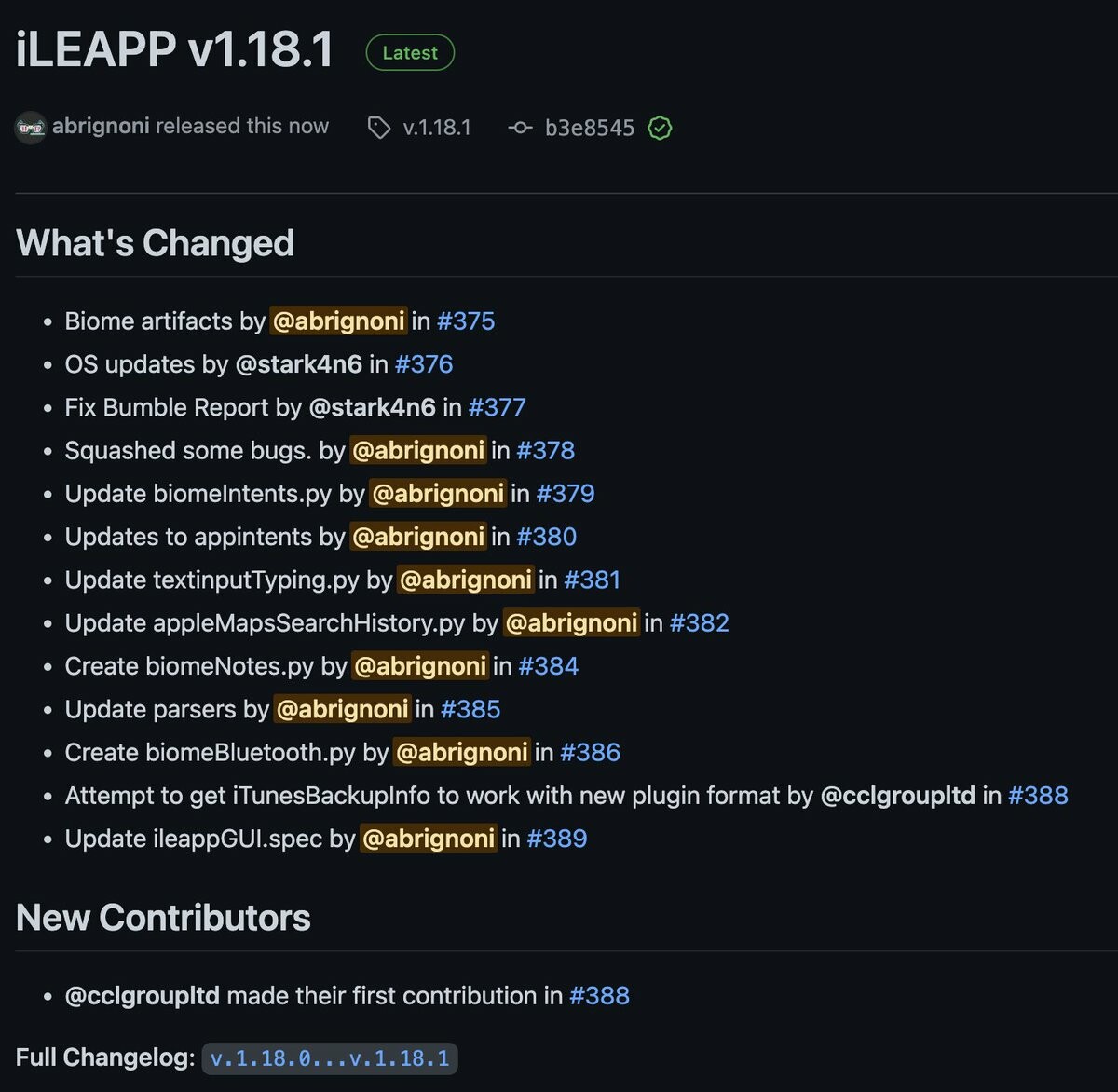The height and width of the screenshot is (1092, 1118).
Task: Click the abrignoni avatar image
Action: point(31,128)
